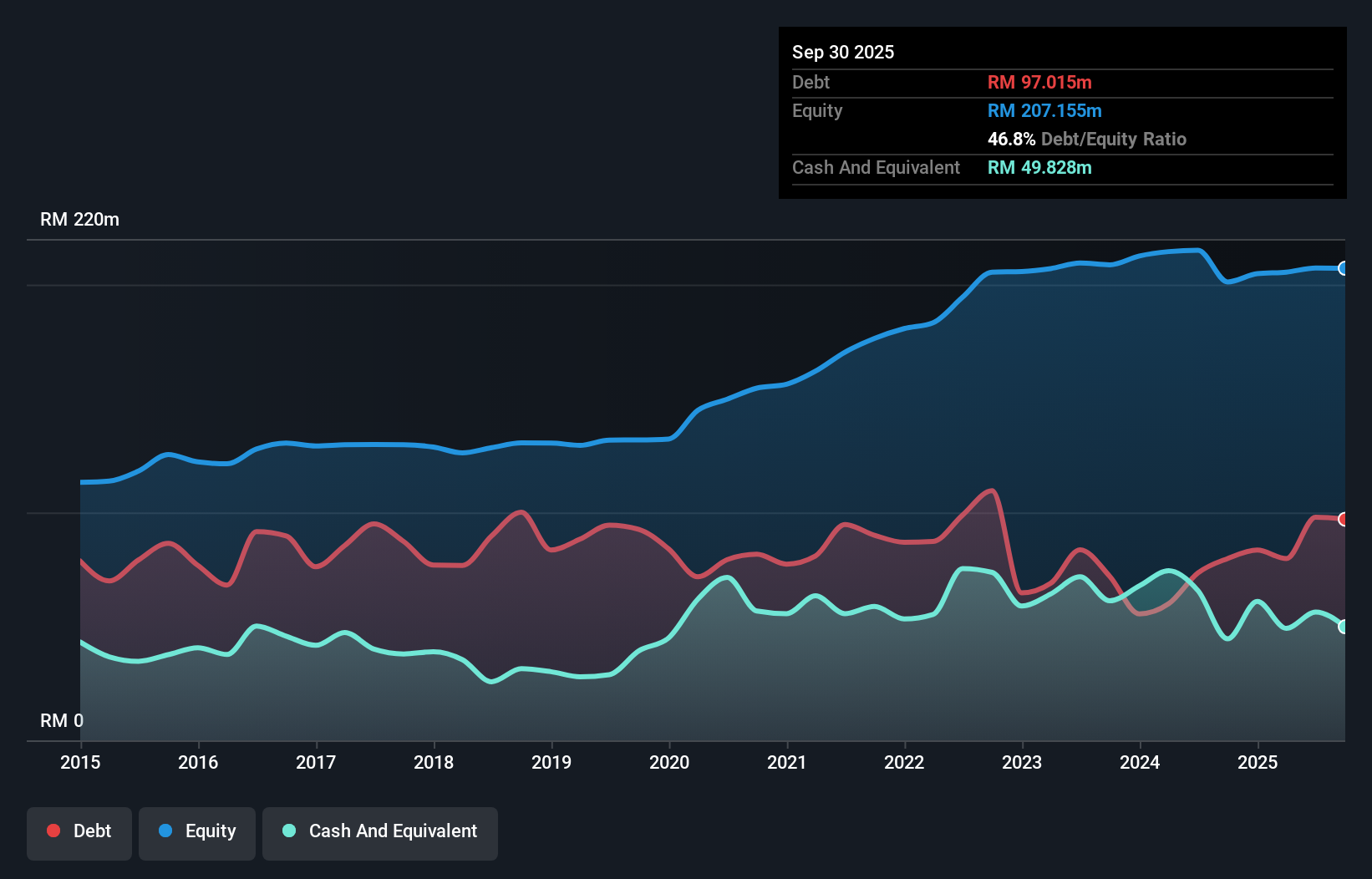Open details from the Sep 30 2025 tooltip header
The image size is (1372, 879).
click(843, 52)
